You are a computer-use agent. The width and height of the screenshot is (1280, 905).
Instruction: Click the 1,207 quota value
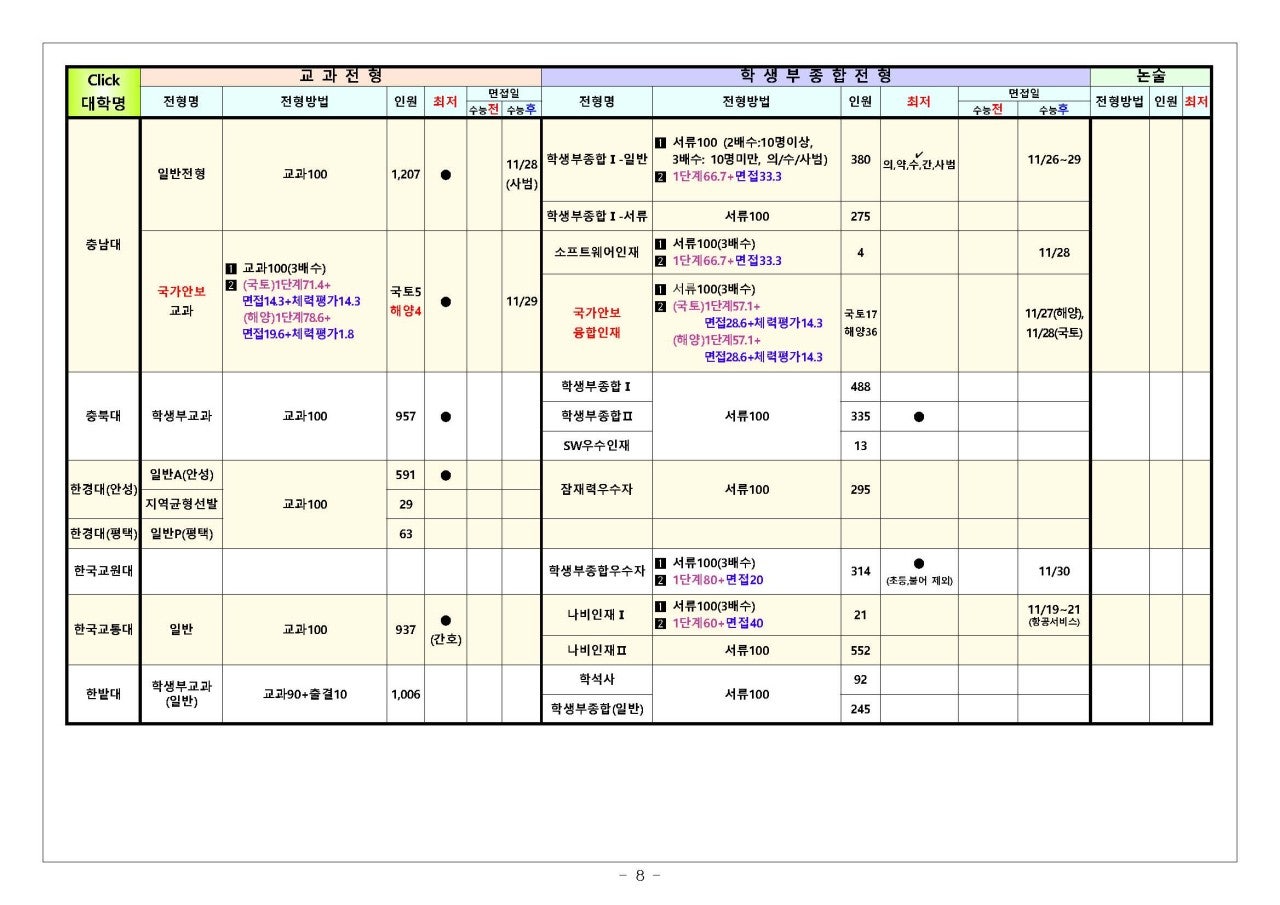pos(405,174)
